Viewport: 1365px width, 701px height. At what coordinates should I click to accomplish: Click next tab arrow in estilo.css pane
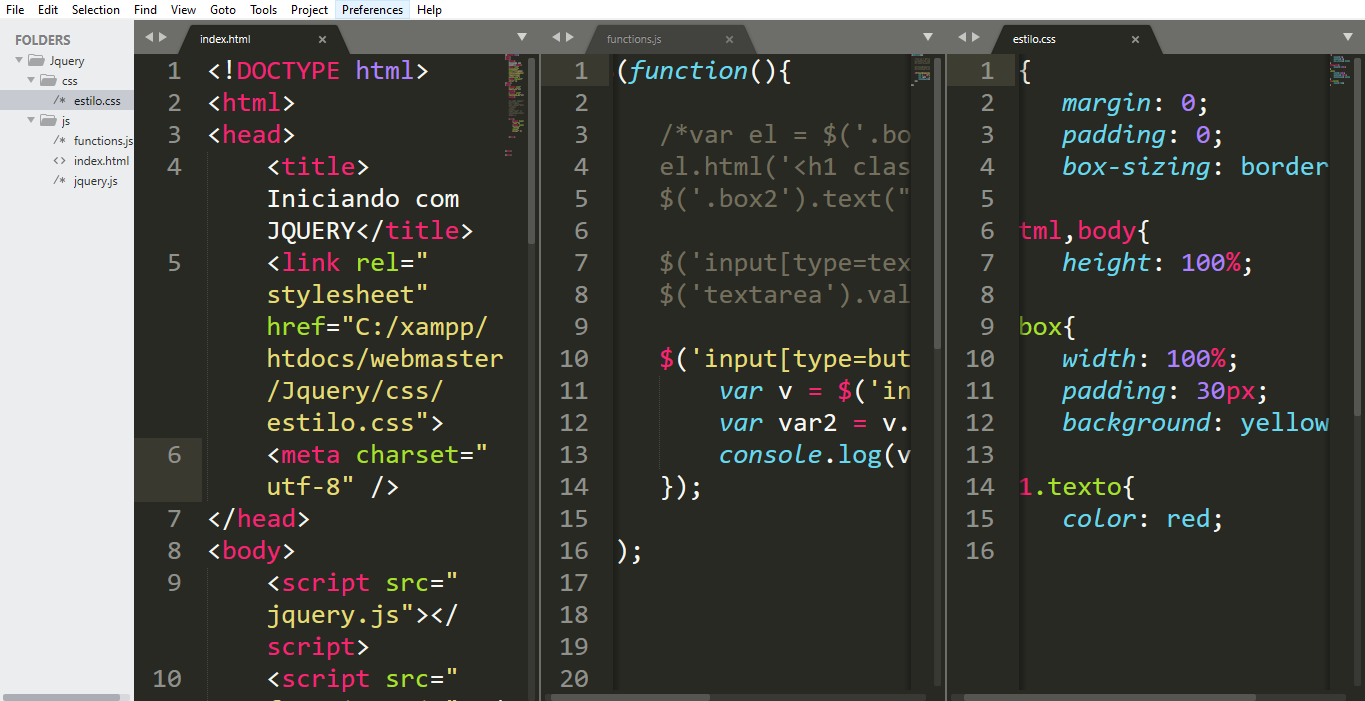[x=976, y=37]
